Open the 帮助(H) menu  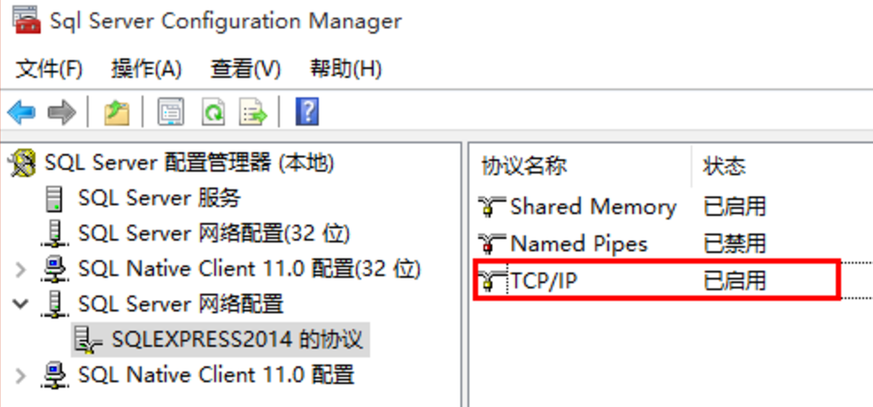346,70
